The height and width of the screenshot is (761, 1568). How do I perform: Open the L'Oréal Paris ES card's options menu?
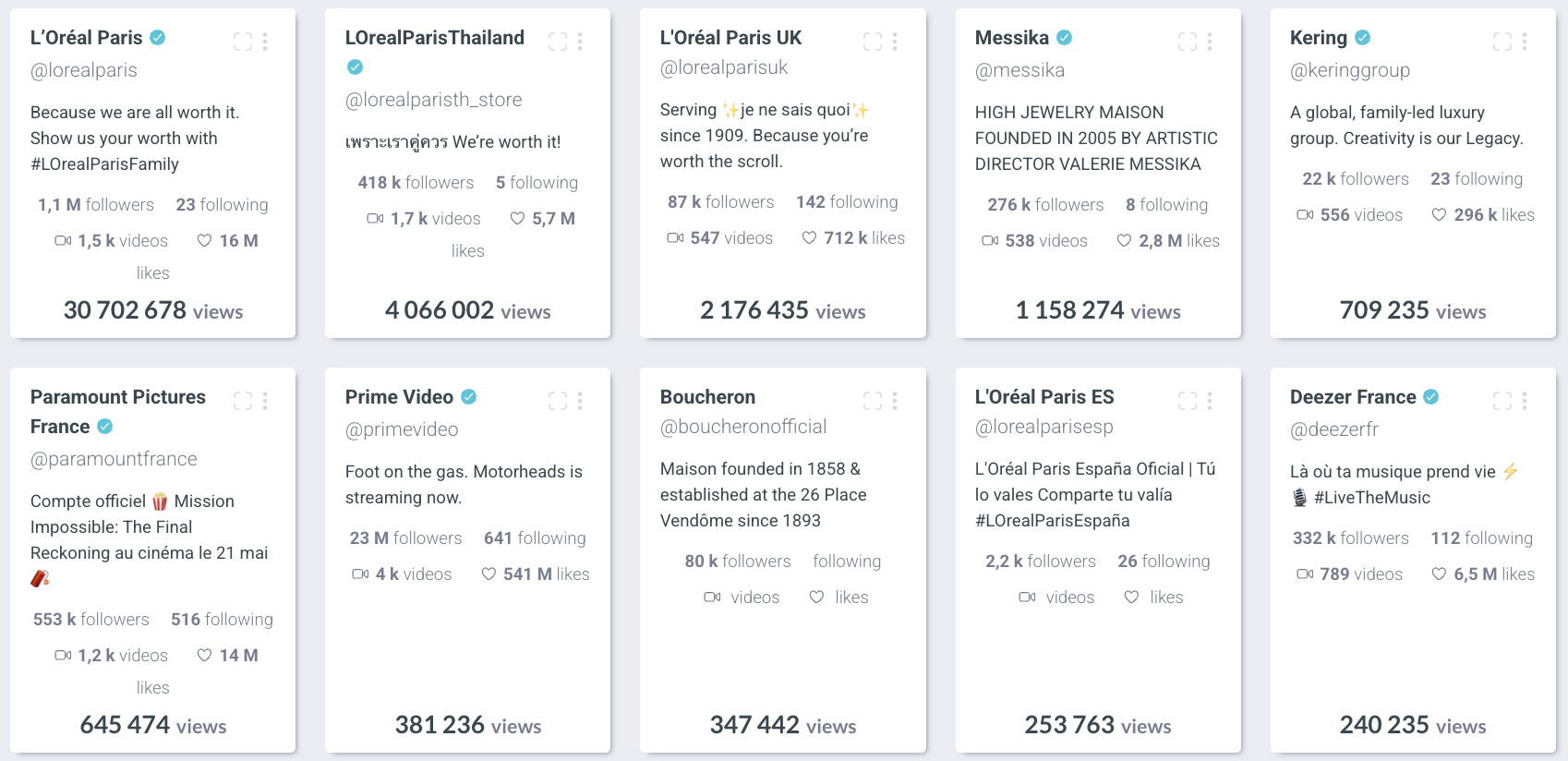click(1210, 401)
